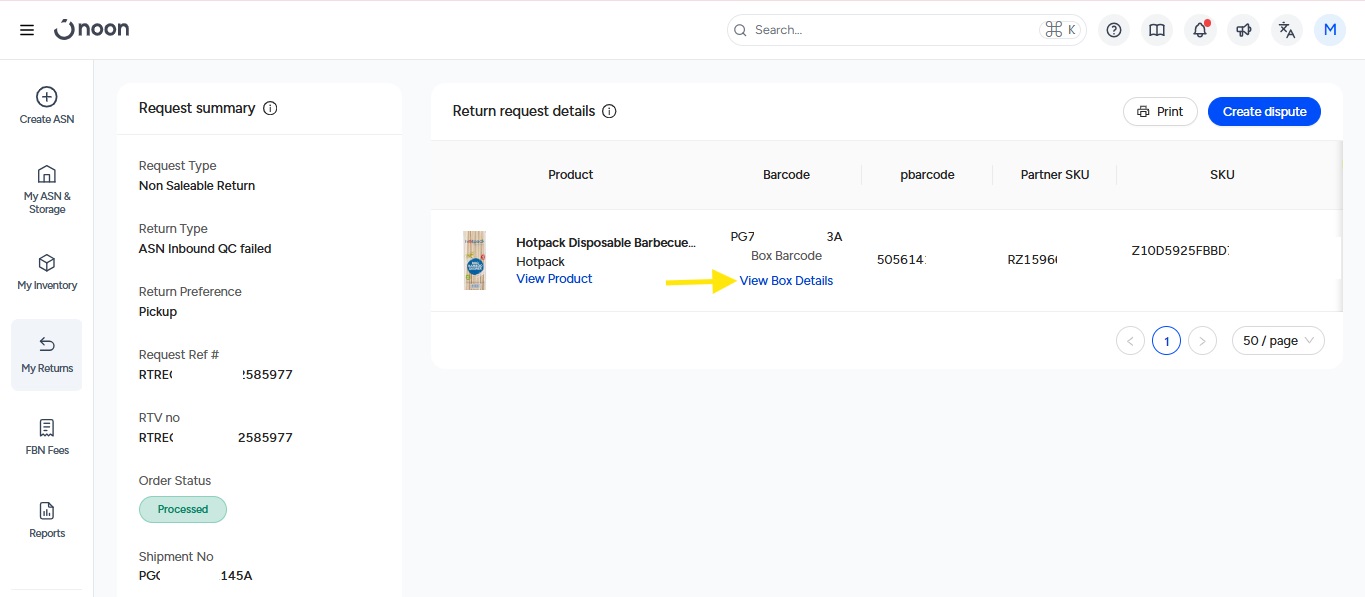
Task: Open Create ASN in sidebar
Action: click(47, 105)
